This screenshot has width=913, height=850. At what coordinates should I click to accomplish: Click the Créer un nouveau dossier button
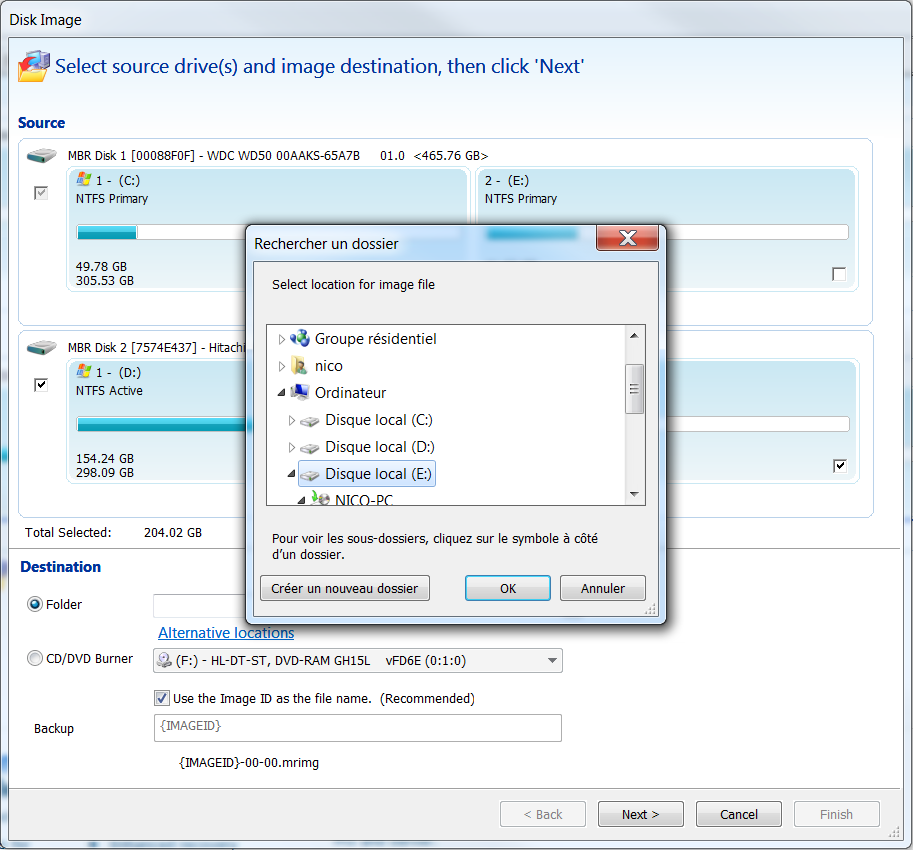[x=345, y=589]
